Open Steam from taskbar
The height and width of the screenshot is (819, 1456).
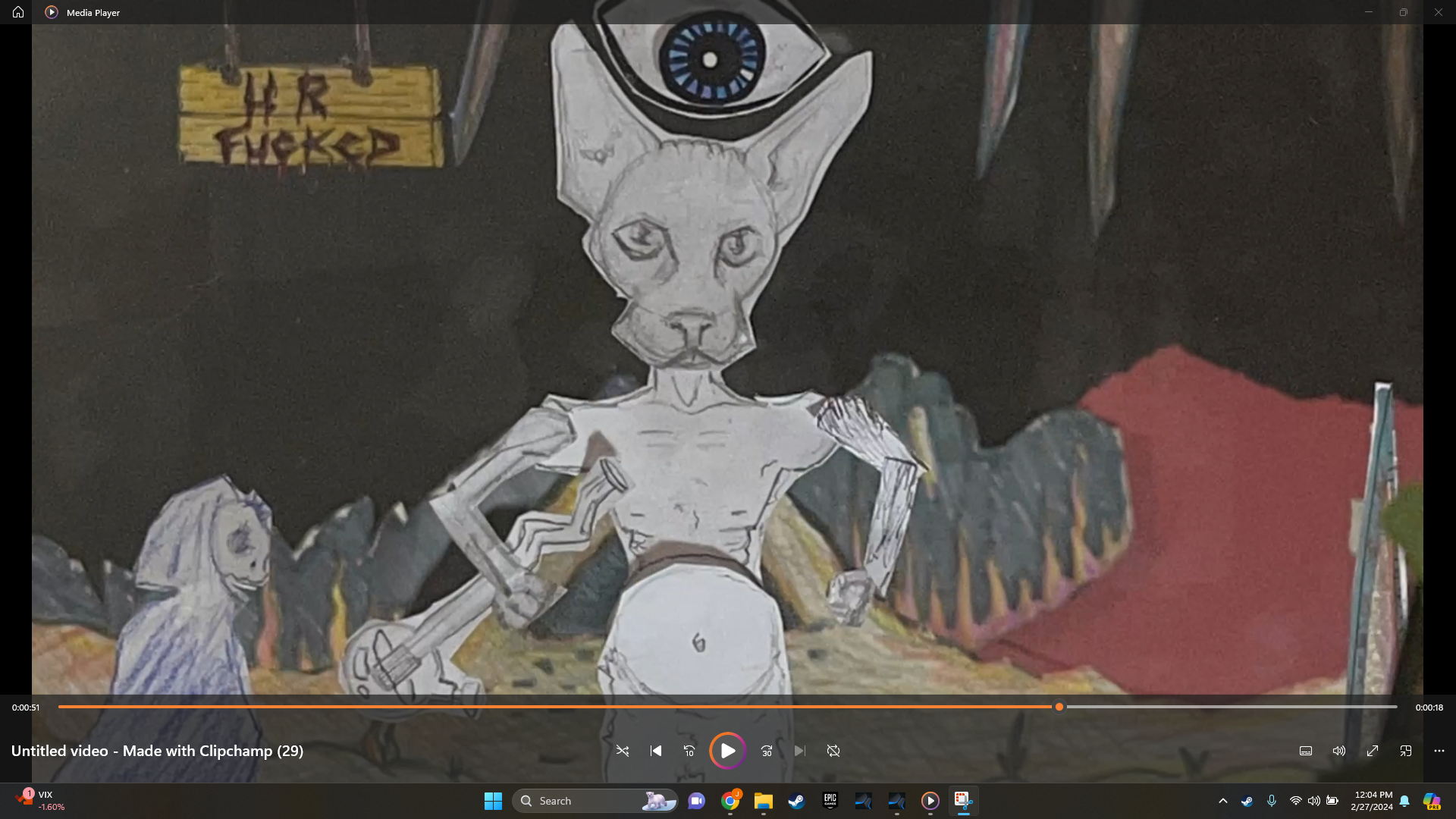coord(796,801)
